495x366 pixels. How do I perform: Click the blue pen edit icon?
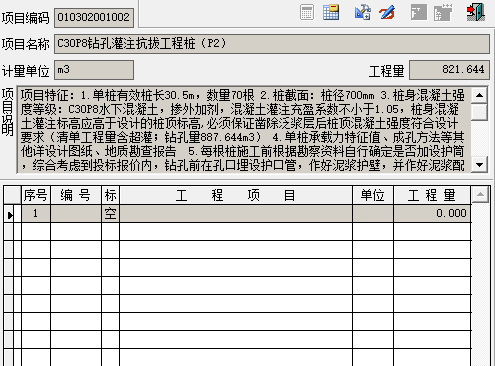pos(387,13)
